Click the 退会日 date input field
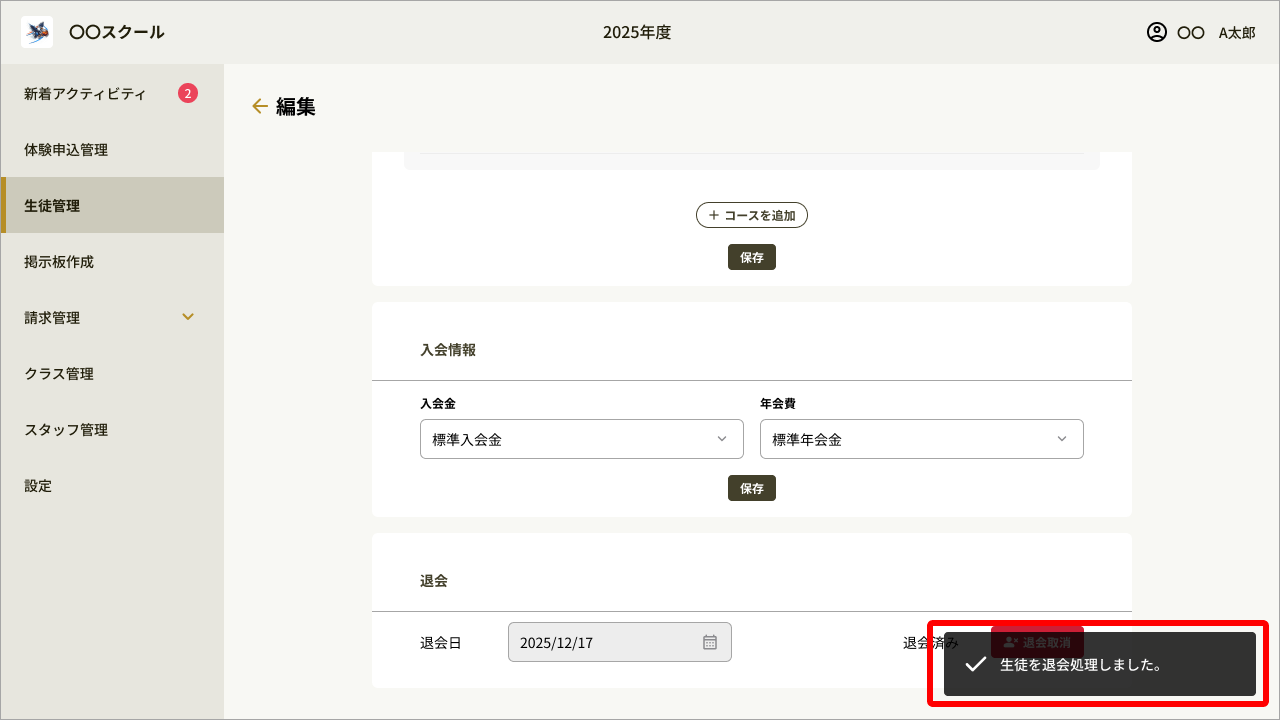 (x=600, y=642)
